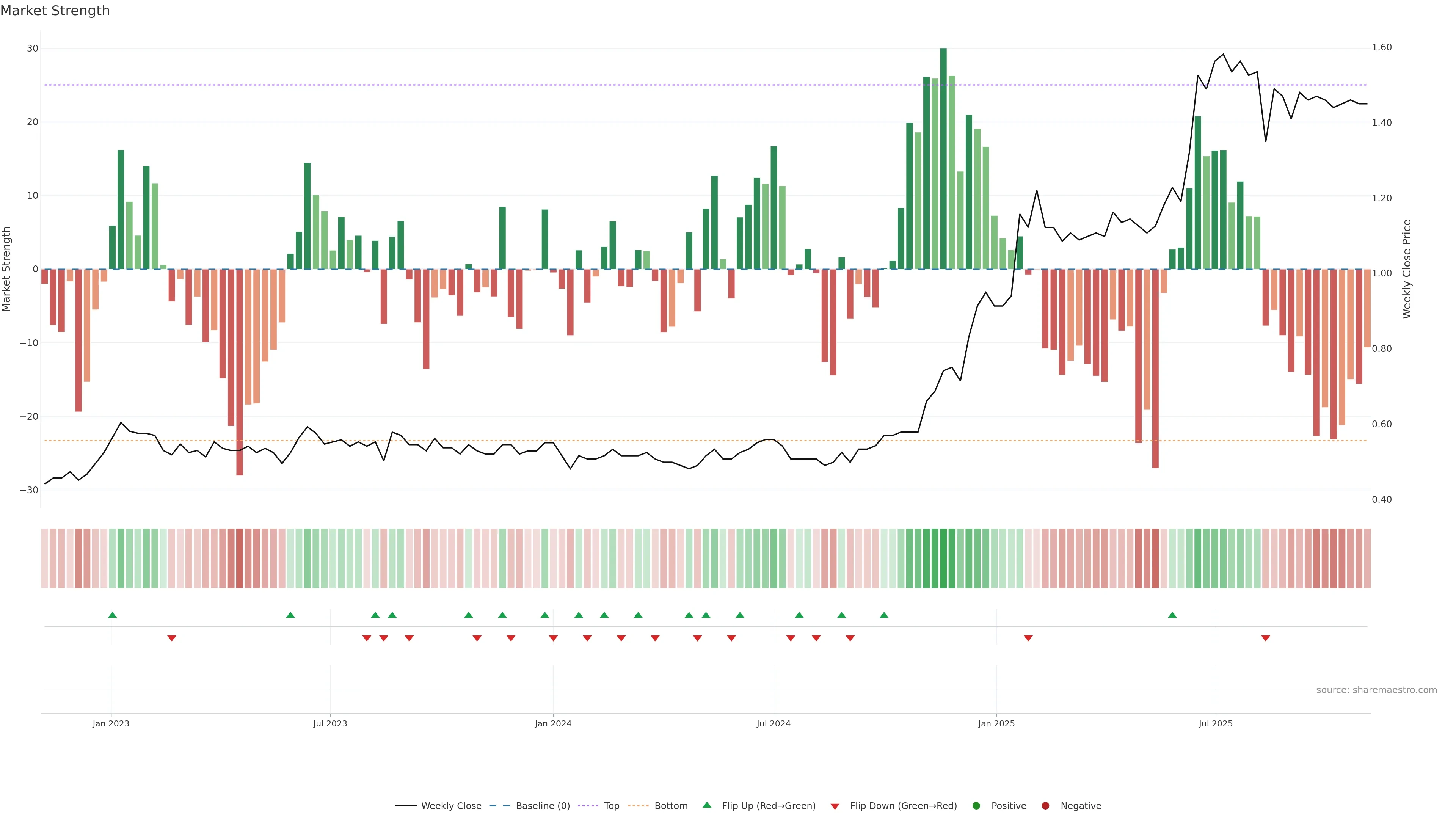Click the Market Strength chart title
The width and height of the screenshot is (1456, 819).
point(55,10)
